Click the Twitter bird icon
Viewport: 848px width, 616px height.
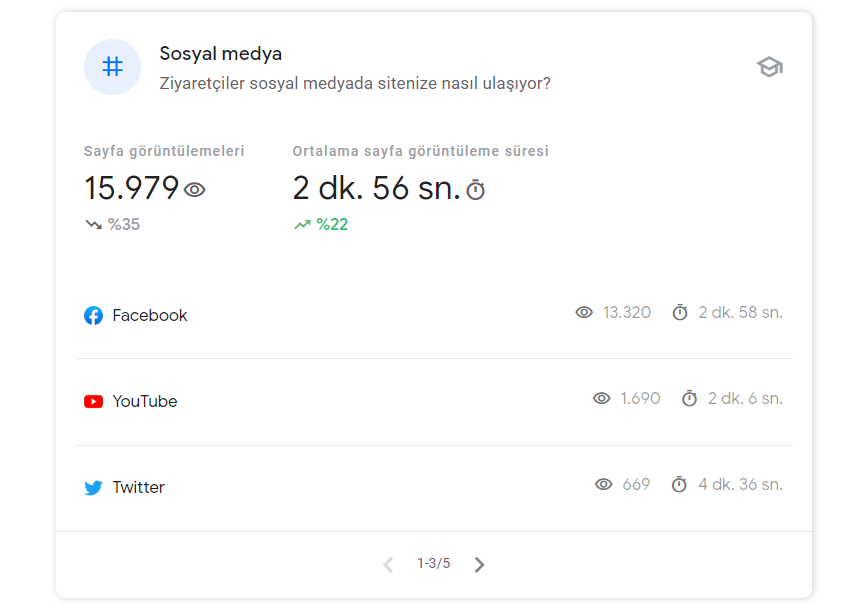(x=94, y=487)
